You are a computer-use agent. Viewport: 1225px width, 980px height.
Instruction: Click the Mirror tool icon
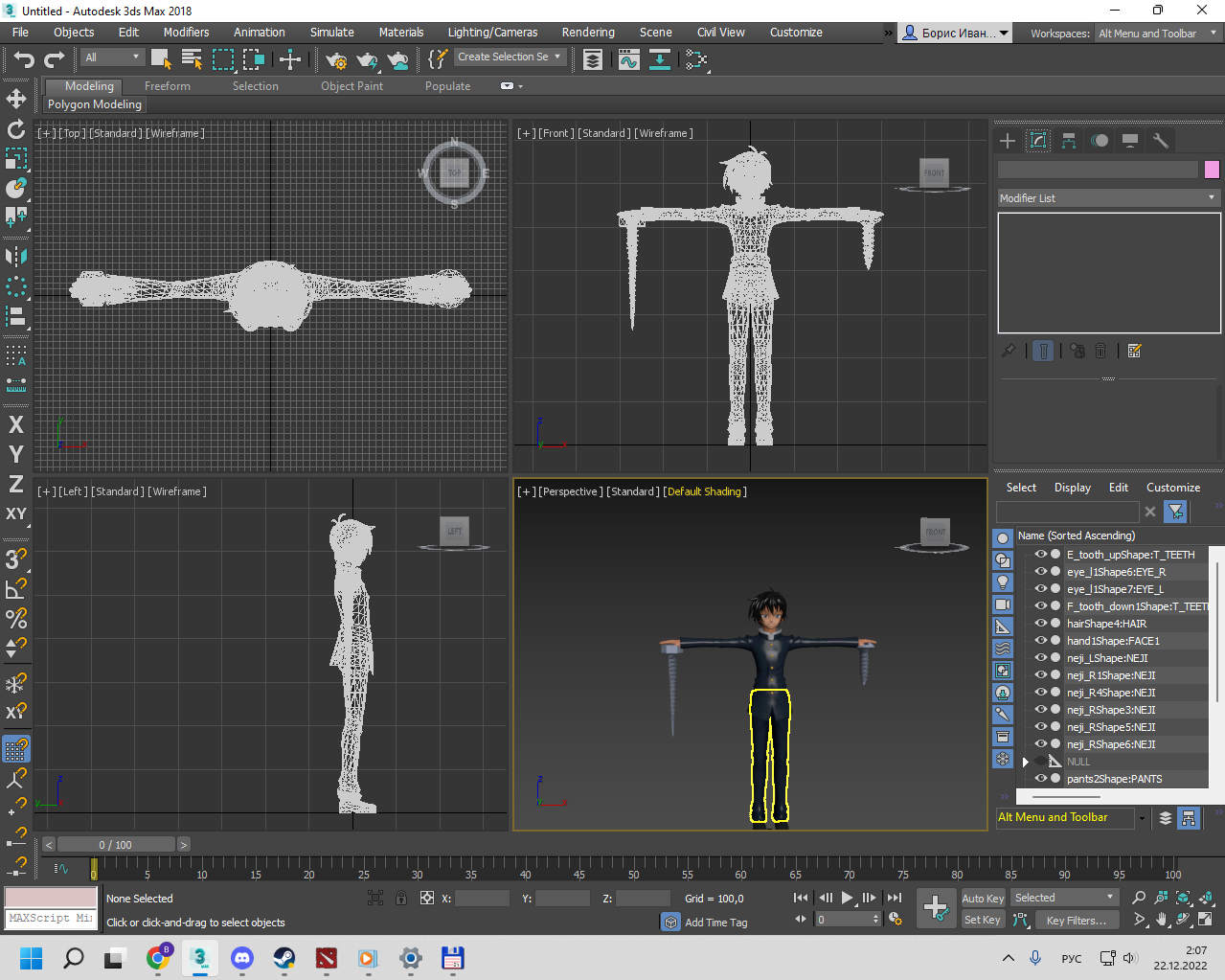pos(16,256)
